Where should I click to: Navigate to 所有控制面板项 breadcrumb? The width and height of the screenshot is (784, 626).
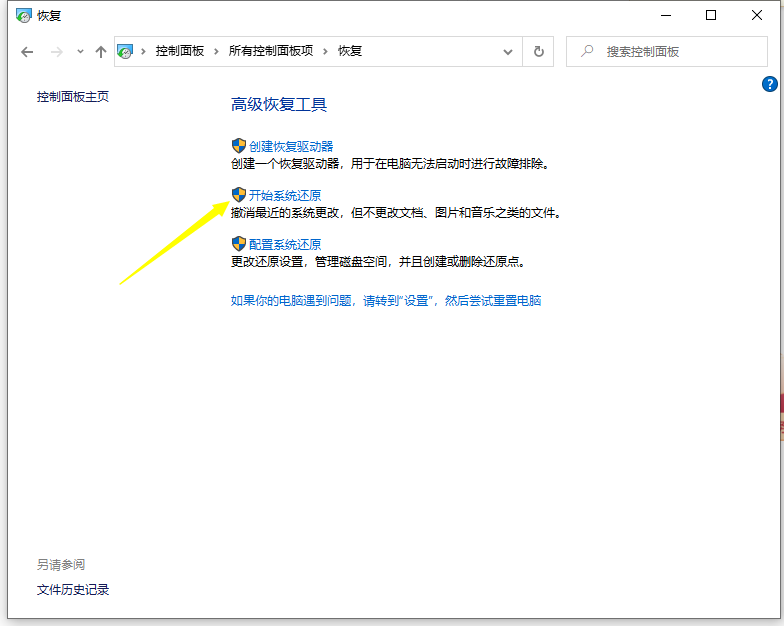pyautogui.click(x=271, y=51)
